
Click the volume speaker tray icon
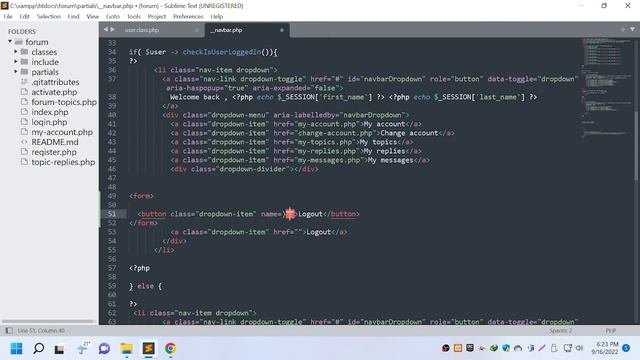point(580,348)
